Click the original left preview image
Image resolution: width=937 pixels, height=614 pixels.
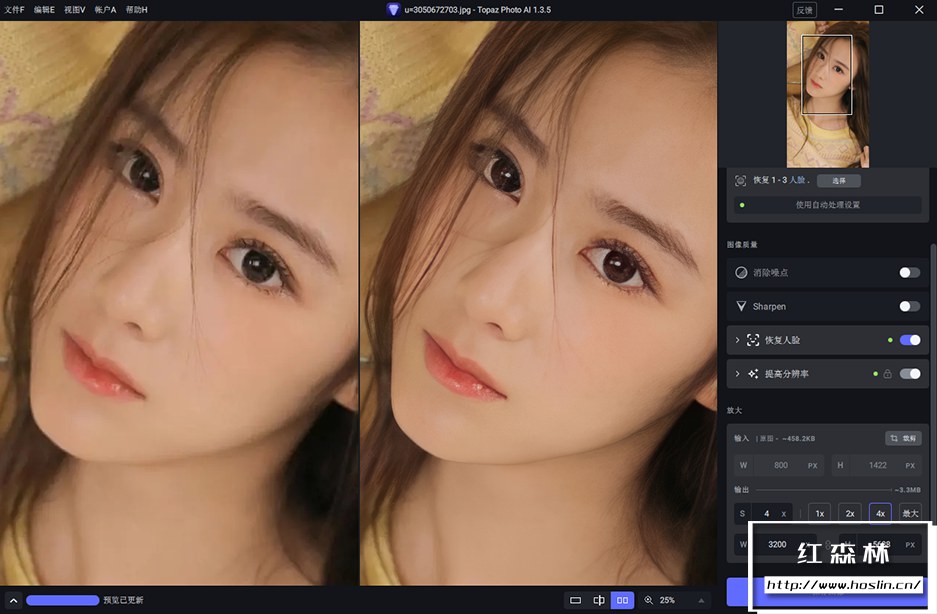click(179, 303)
